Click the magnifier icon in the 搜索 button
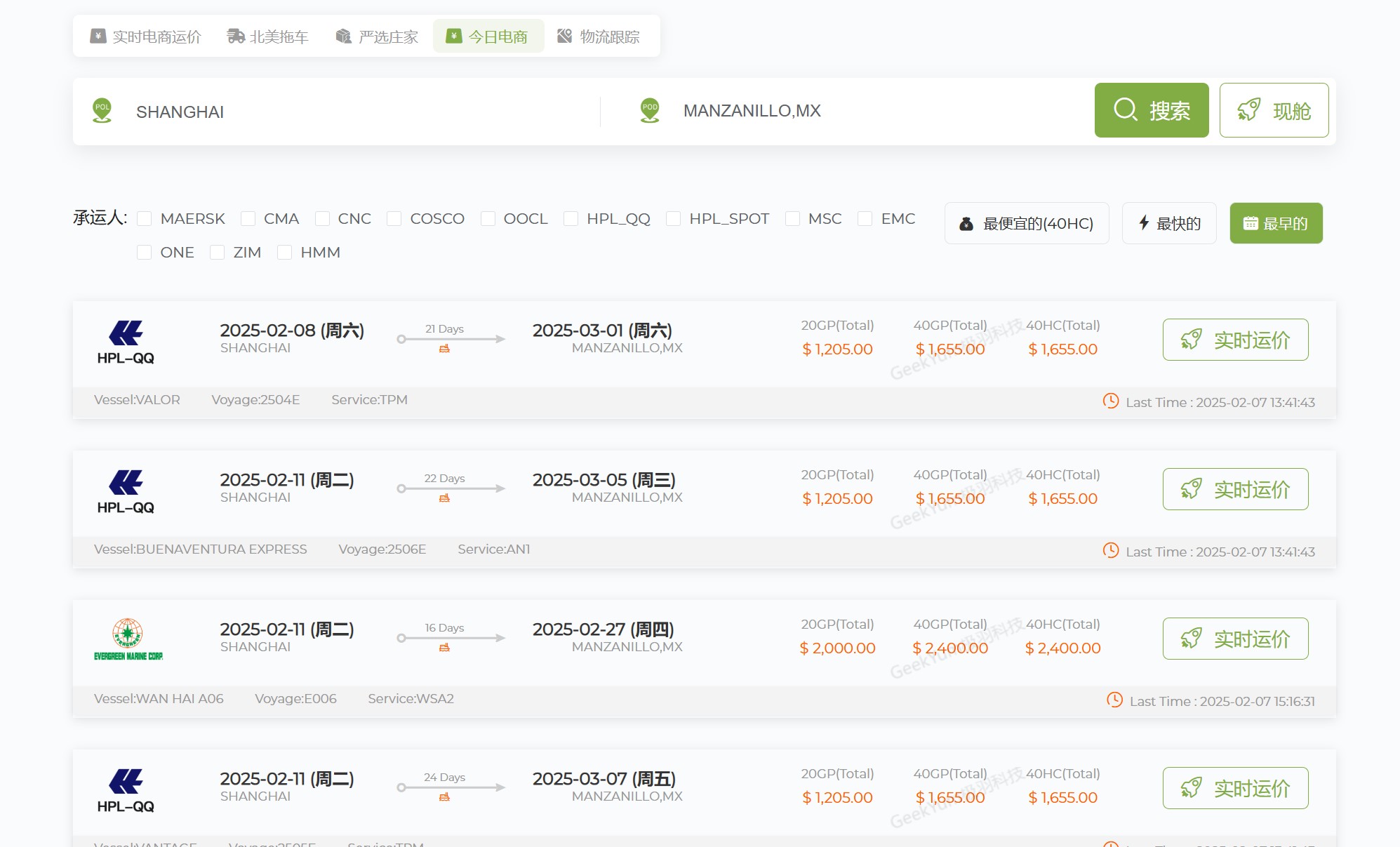 1126,110
